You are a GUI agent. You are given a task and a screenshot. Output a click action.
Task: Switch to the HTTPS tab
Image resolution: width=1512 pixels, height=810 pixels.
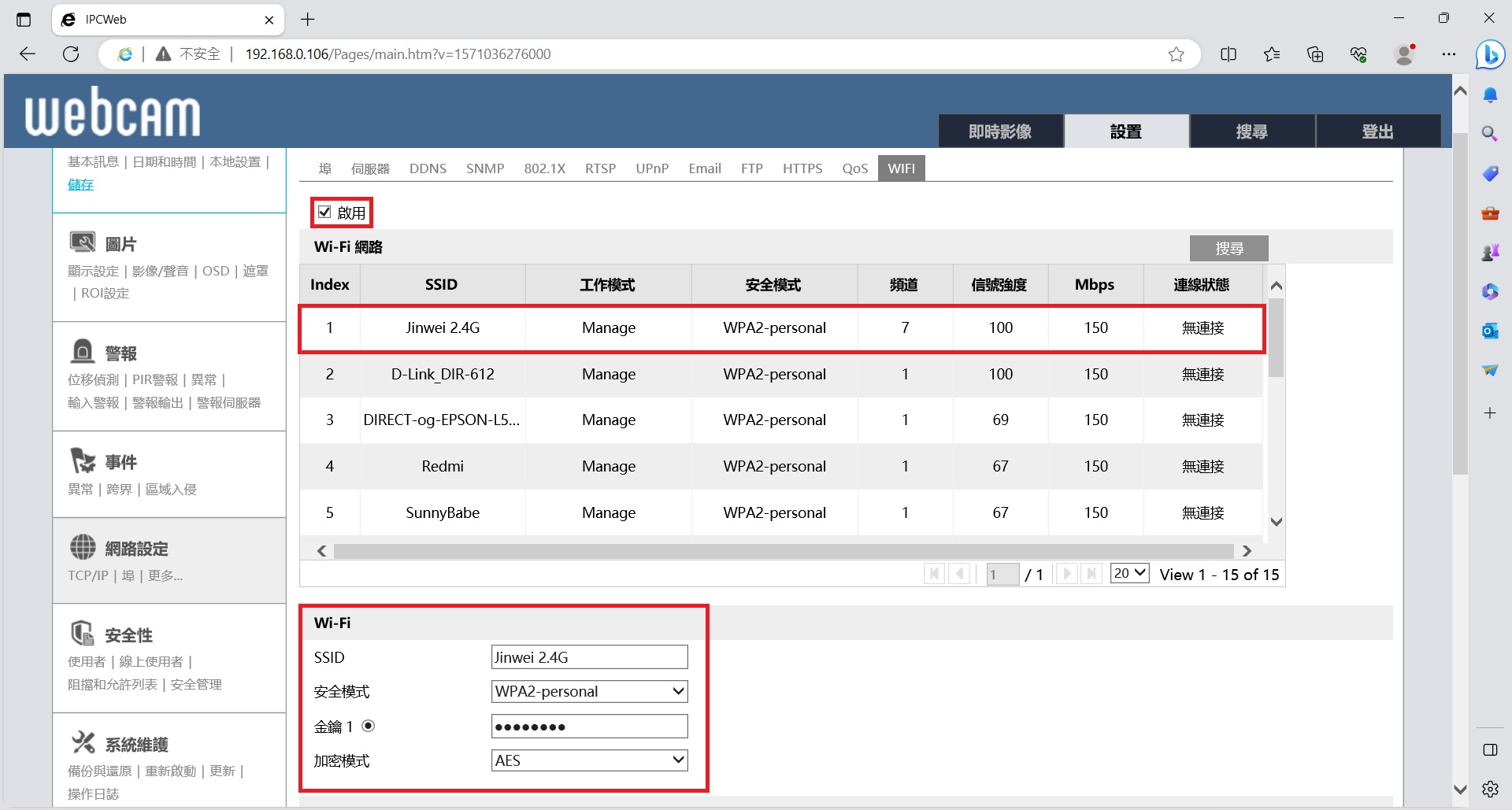tap(802, 168)
